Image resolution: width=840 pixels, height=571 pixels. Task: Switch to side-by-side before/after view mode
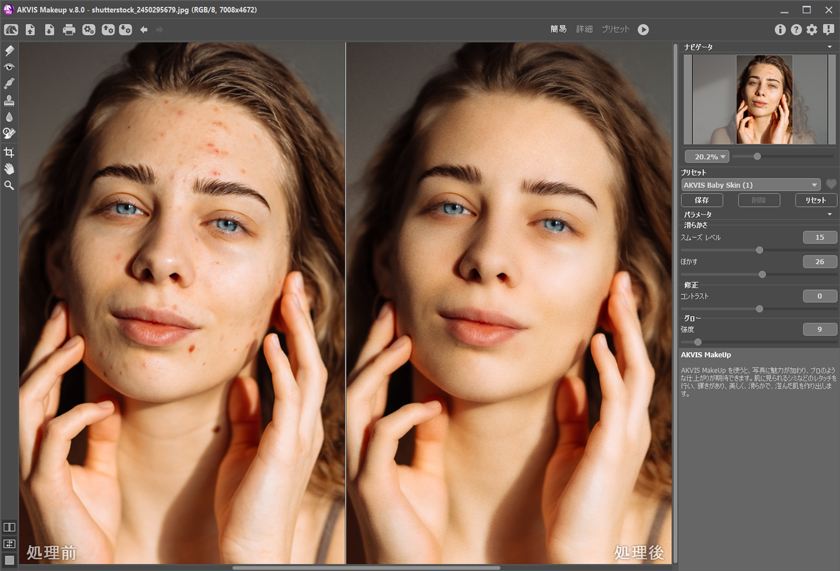coord(9,527)
